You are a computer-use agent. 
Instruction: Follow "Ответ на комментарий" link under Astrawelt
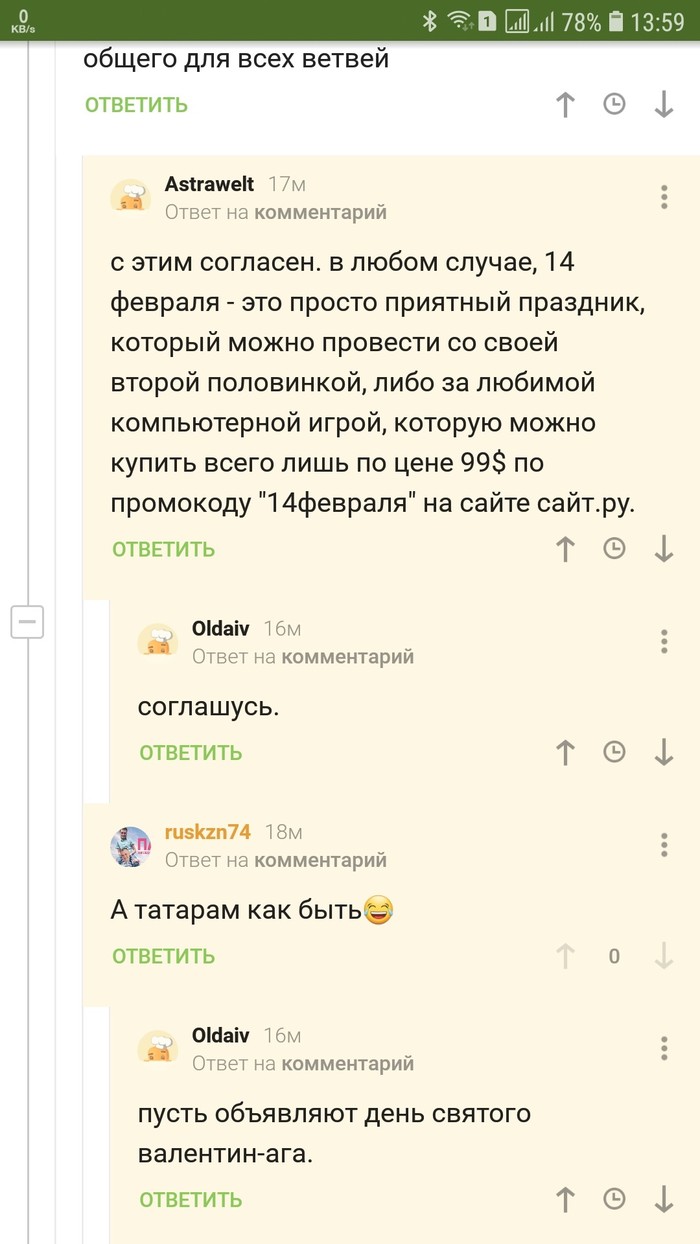tap(320, 212)
